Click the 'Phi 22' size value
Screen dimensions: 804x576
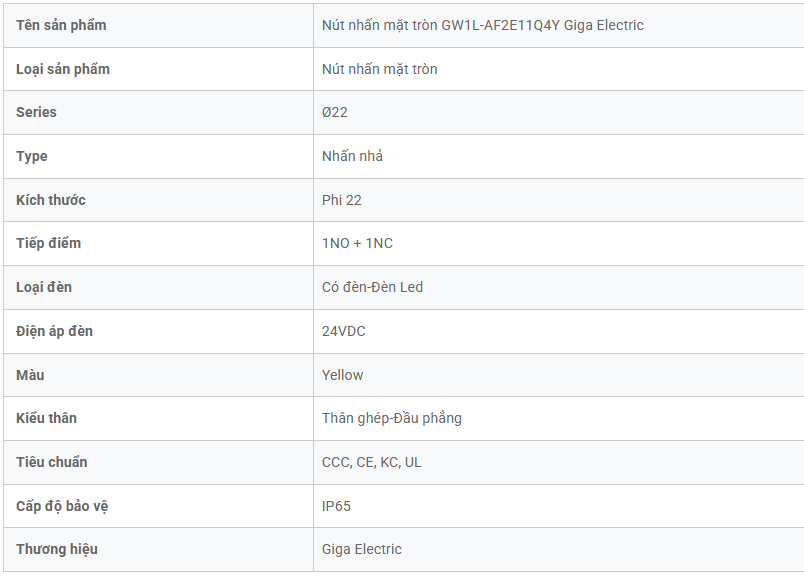(342, 200)
